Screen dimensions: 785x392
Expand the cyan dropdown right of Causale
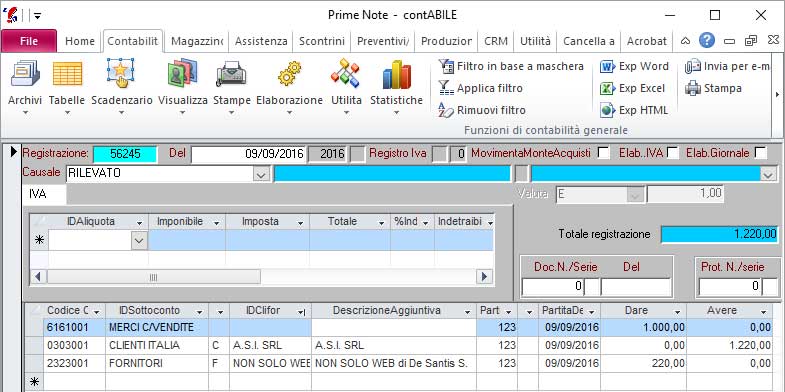(768, 174)
